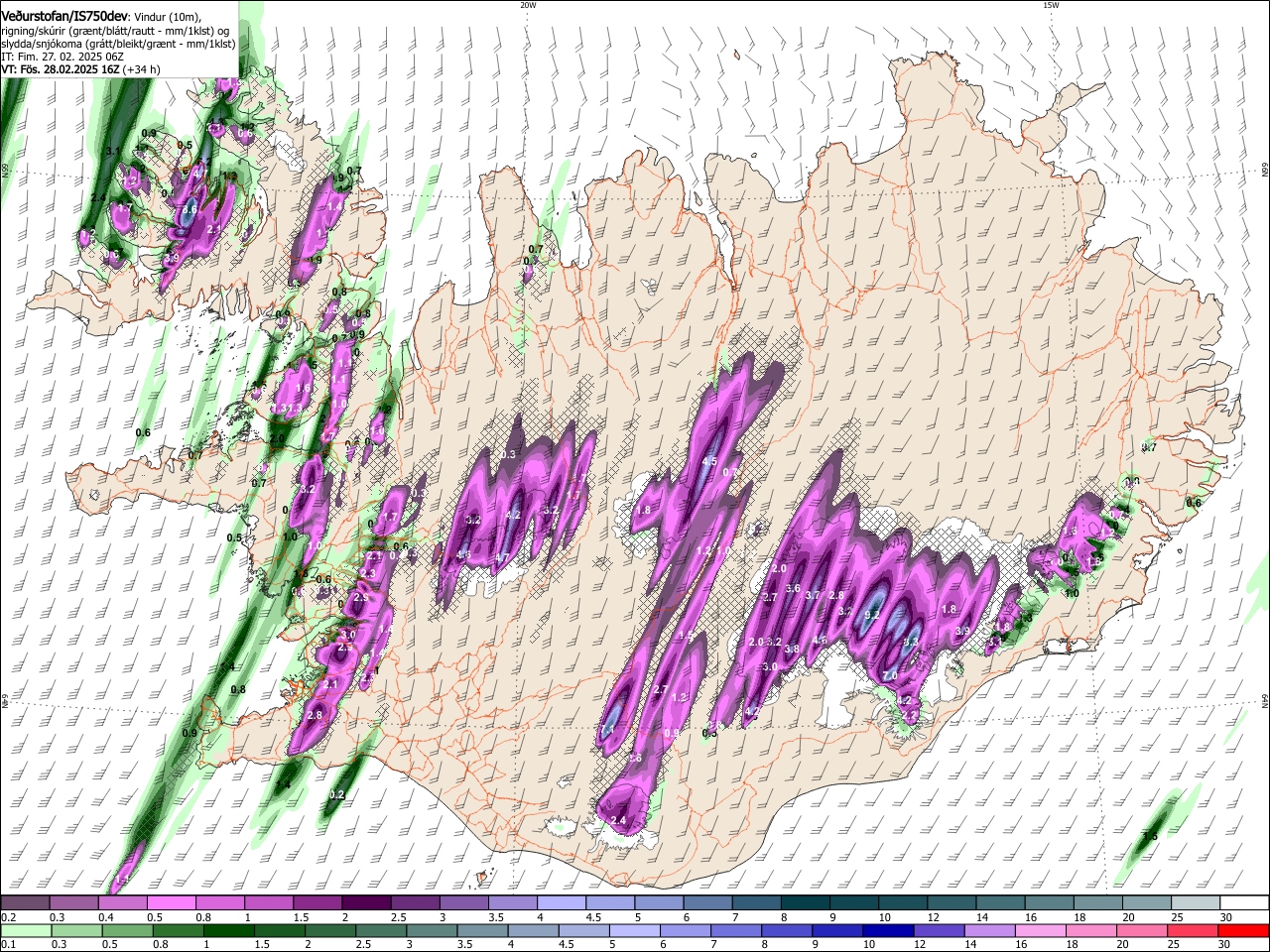Pick the dark teal 9 swatch in the top row
The height and width of the screenshot is (952, 1270).
point(854,903)
